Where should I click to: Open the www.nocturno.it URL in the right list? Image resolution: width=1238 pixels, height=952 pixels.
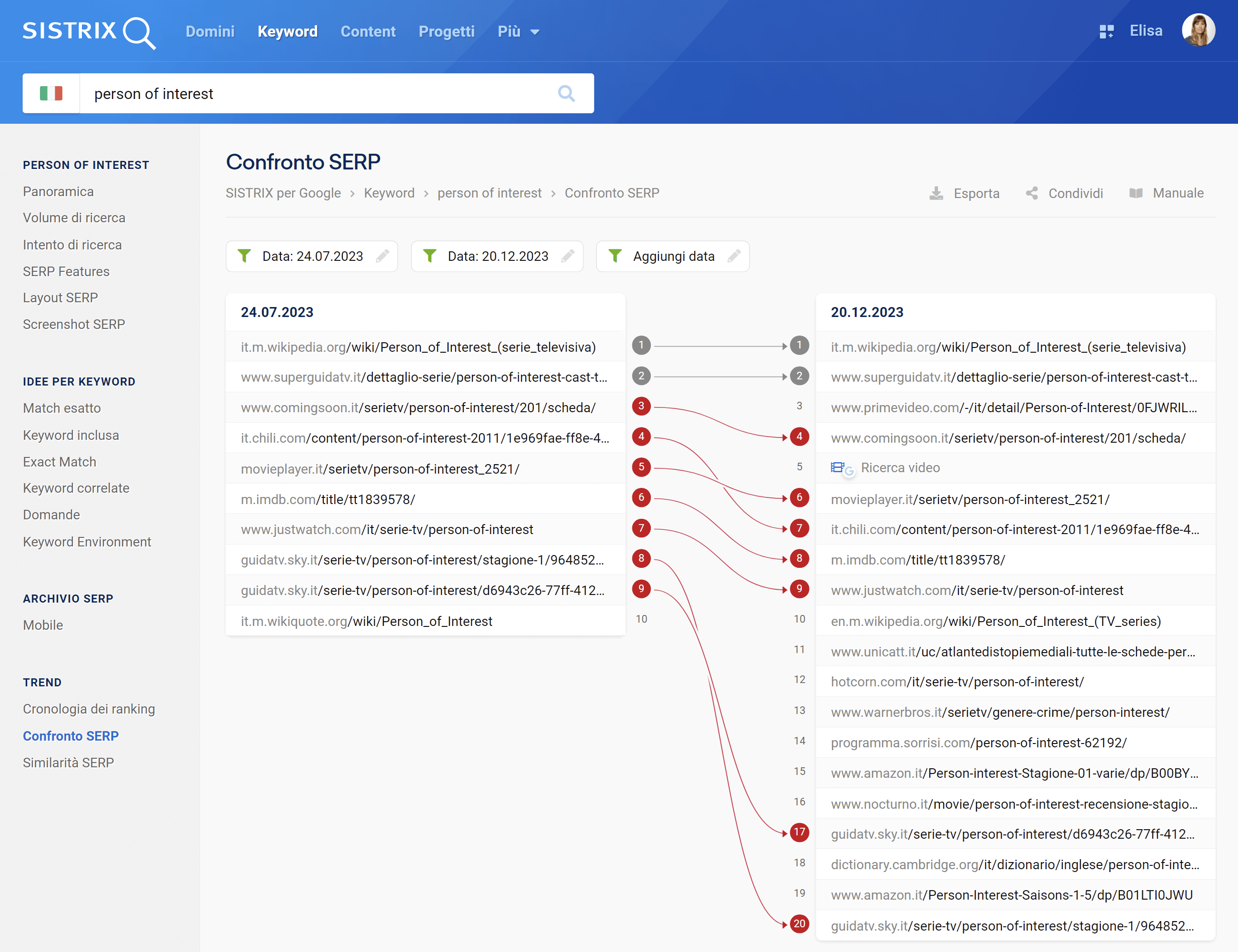[1015, 804]
